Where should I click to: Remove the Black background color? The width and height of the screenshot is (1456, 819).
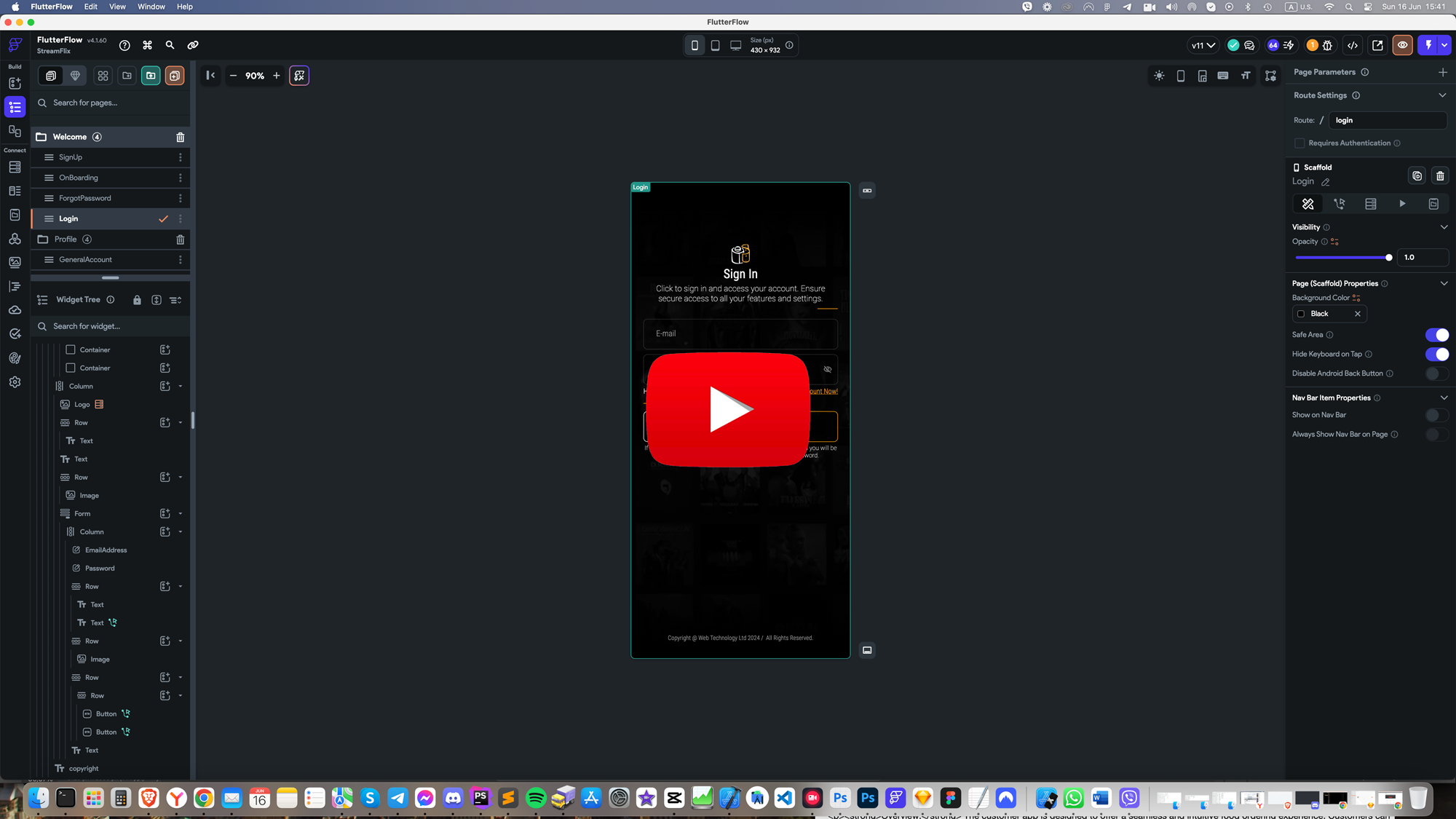point(1358,314)
